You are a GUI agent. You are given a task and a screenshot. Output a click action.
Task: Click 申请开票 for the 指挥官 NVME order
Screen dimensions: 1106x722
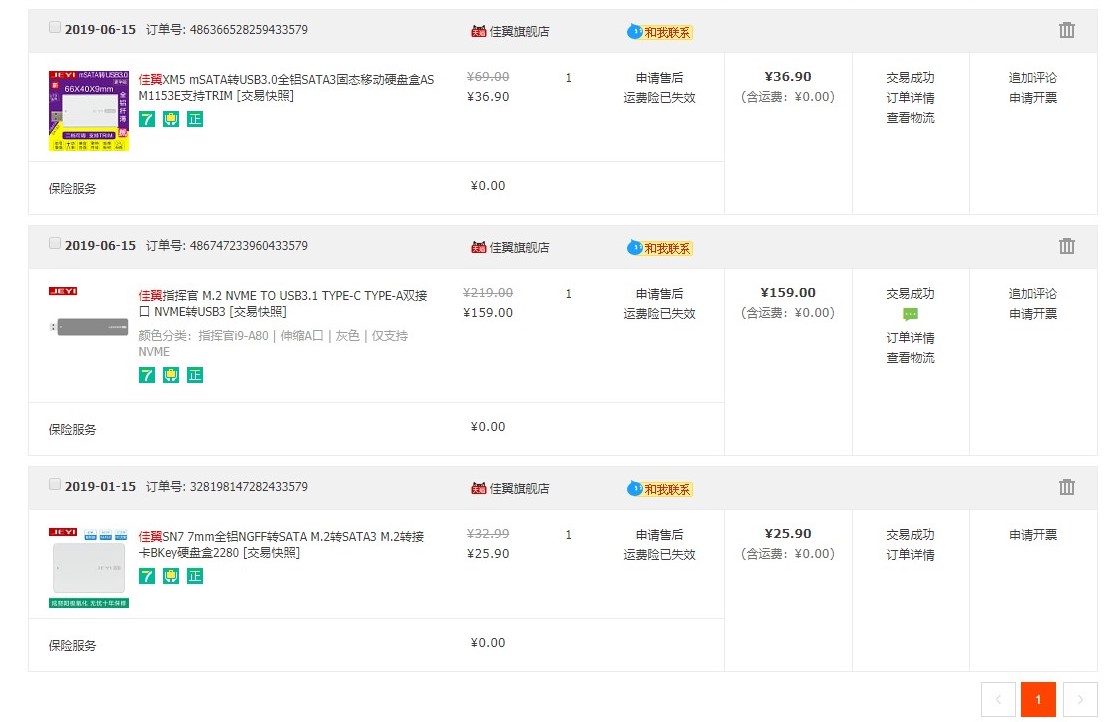tap(1033, 313)
